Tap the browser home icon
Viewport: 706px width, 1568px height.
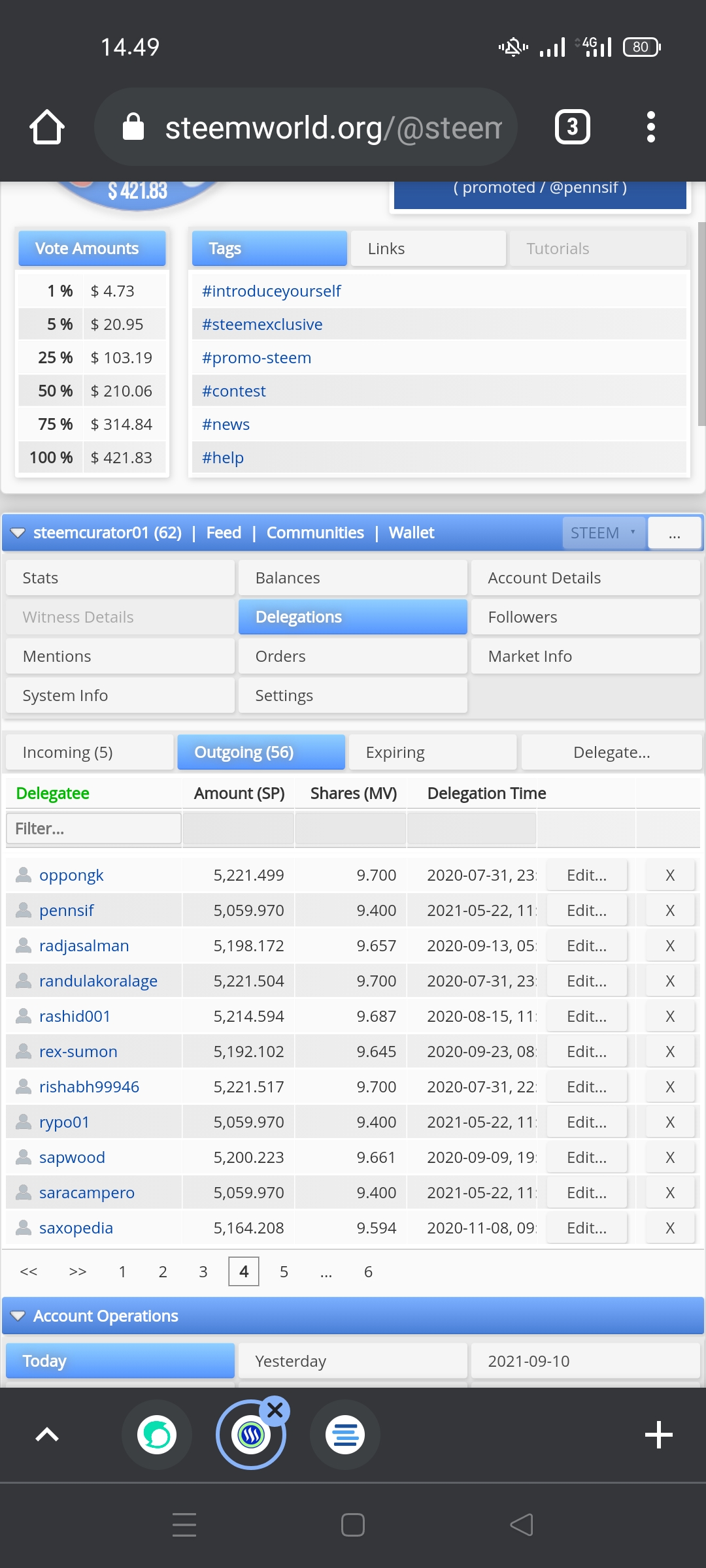coord(47,126)
